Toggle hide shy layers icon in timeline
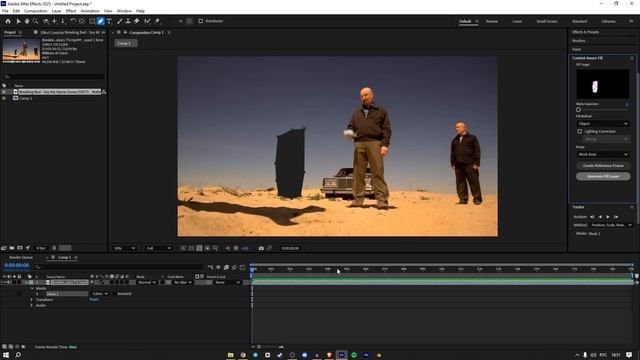640x360 pixels. (218, 267)
